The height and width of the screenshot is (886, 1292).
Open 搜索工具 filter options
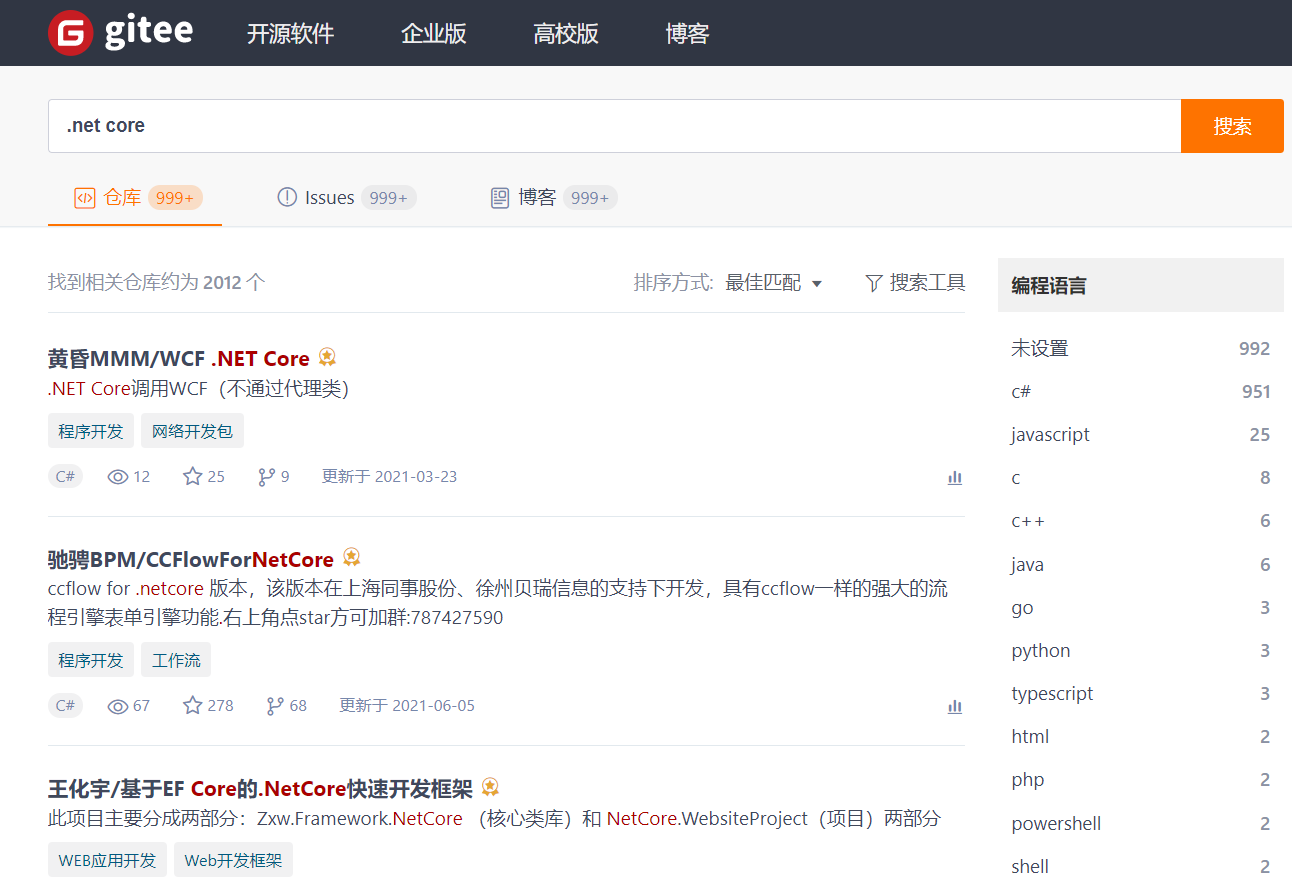pos(915,283)
